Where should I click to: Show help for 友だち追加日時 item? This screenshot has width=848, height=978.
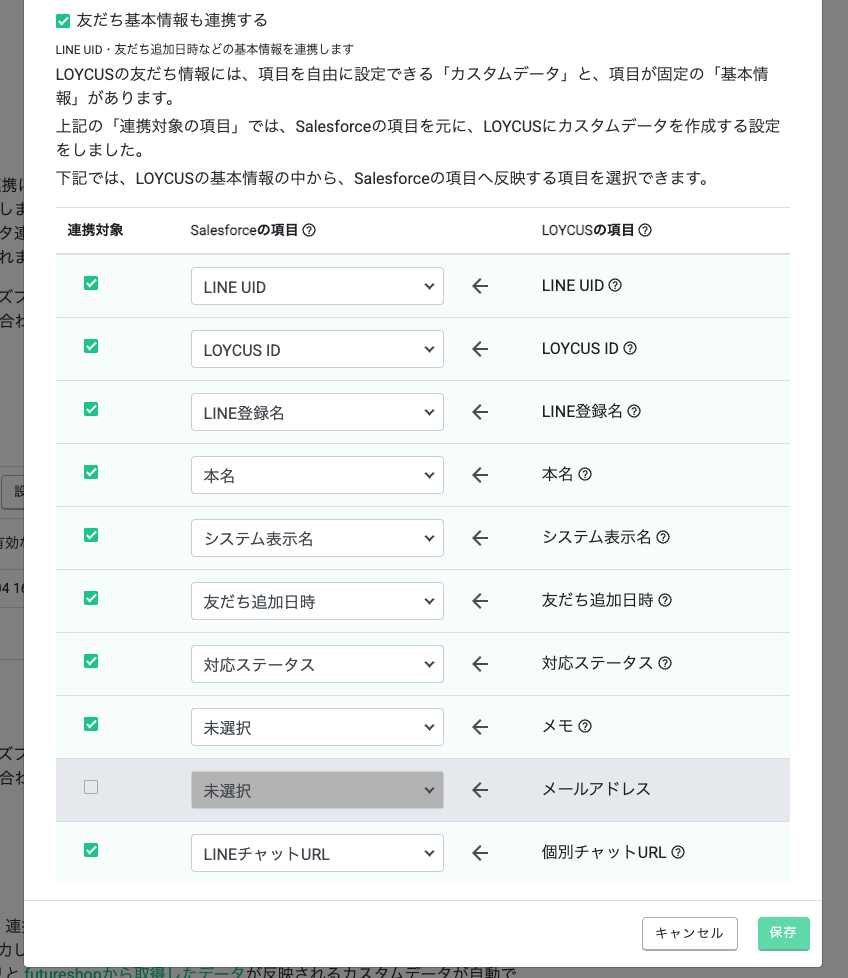pos(665,600)
